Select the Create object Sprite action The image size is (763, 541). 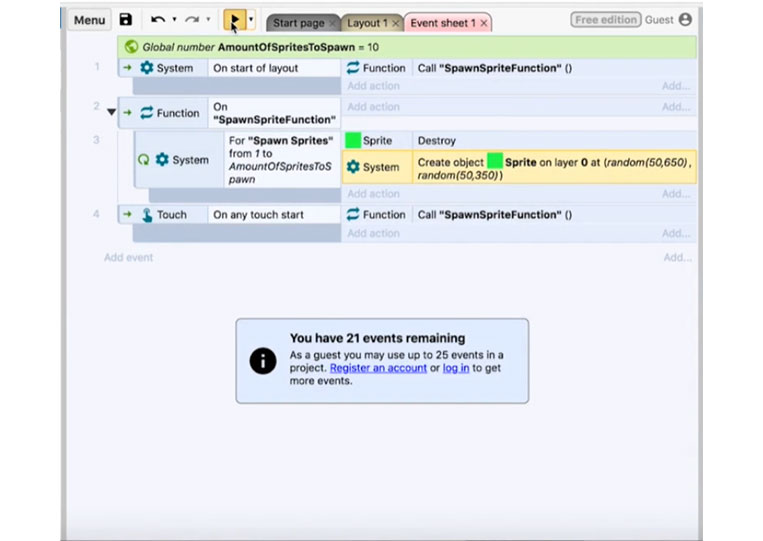coord(554,167)
